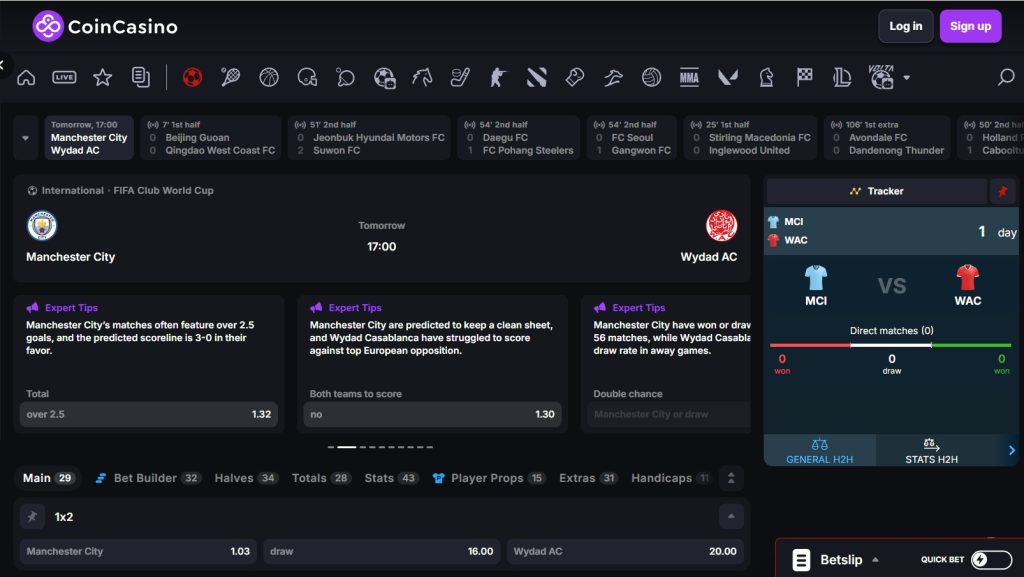1024x577 pixels.
Task: Select the League of Legends icon
Action: point(842,78)
